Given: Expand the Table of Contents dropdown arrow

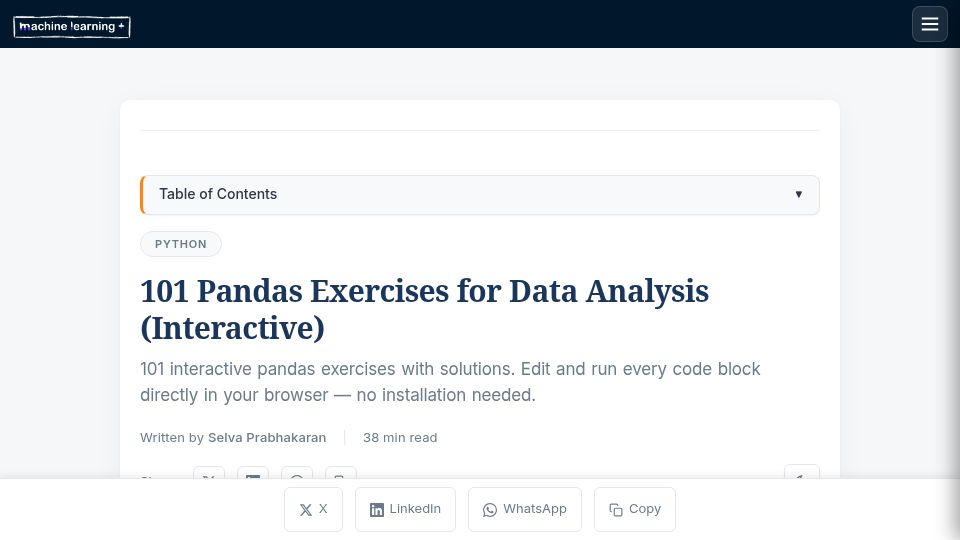Looking at the screenshot, I should click(798, 194).
